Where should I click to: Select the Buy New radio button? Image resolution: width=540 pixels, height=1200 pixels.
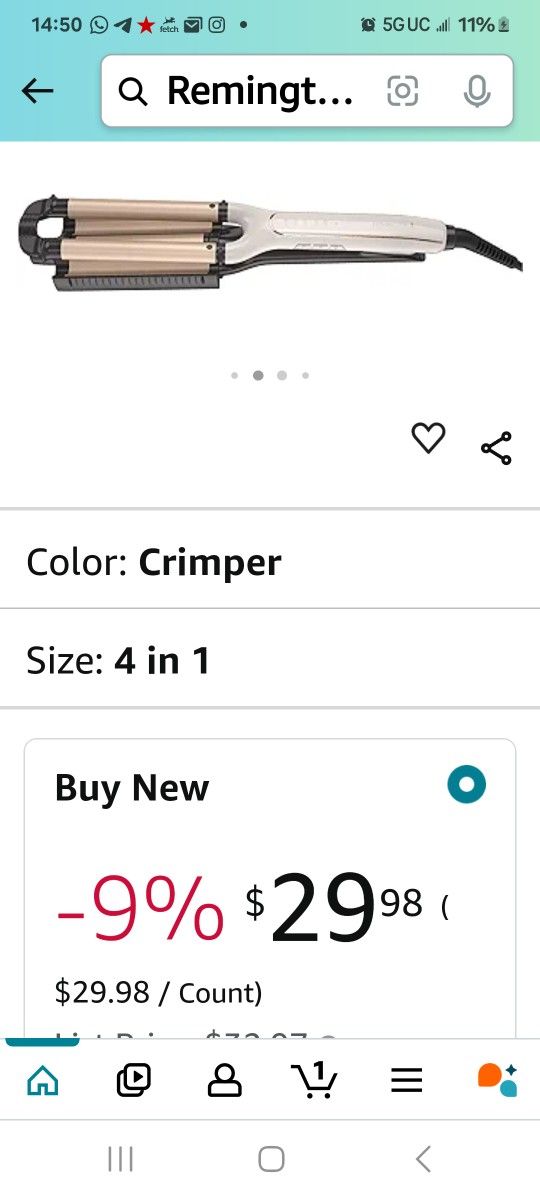[x=466, y=784]
